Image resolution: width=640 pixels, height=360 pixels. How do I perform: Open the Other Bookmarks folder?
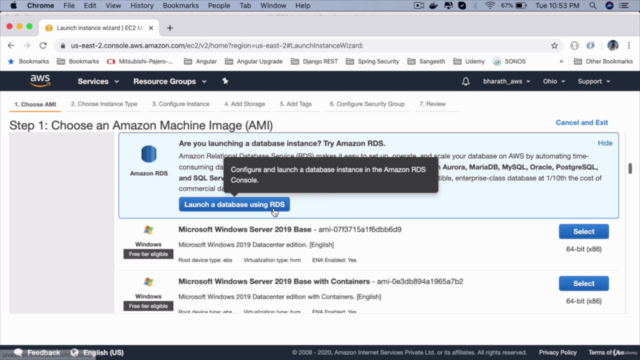click(603, 61)
